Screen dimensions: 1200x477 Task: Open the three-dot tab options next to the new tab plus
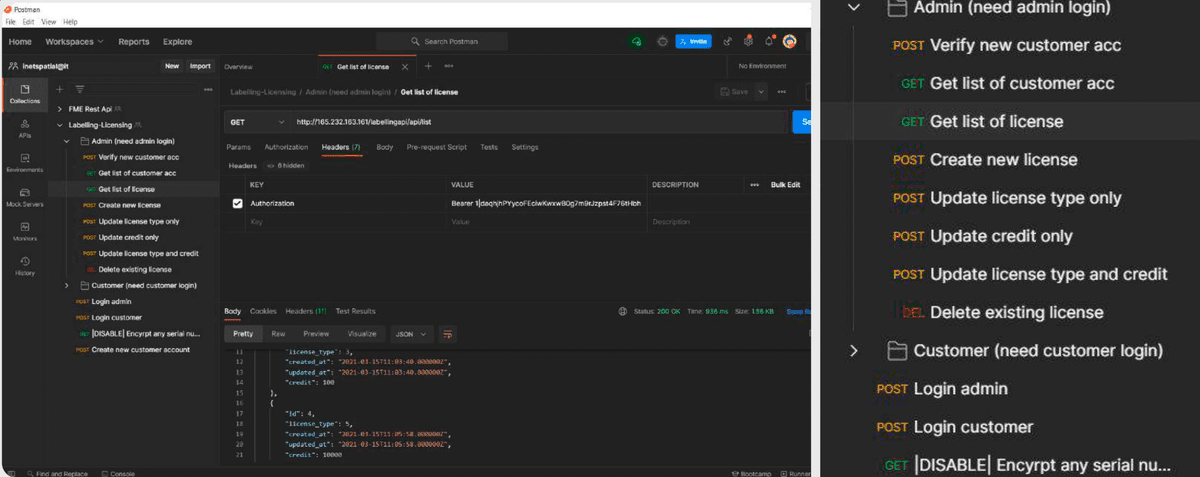[x=448, y=66]
